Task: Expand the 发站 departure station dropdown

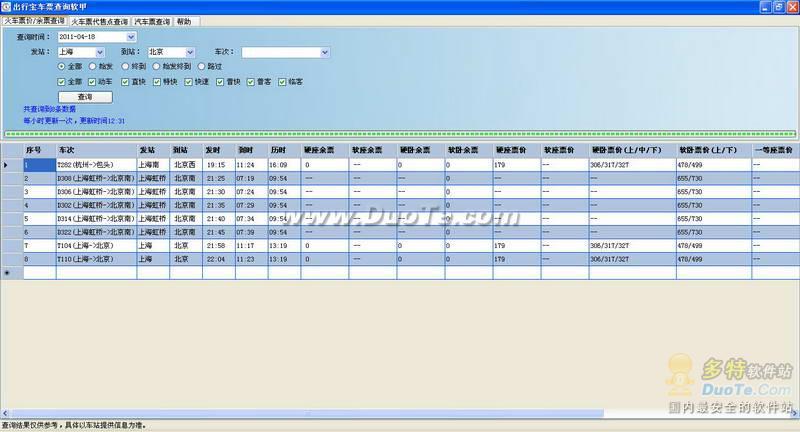Action: pyautogui.click(x=99, y=52)
